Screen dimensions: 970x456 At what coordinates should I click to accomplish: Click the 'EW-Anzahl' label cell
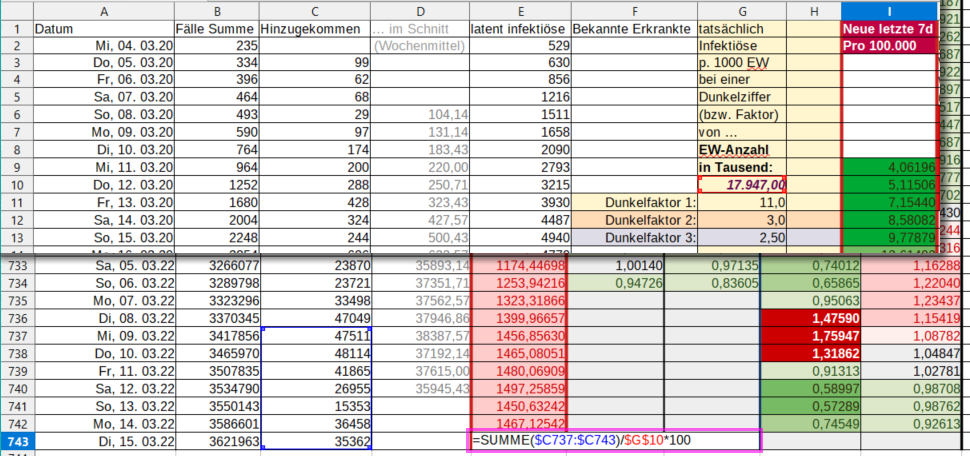[742, 150]
